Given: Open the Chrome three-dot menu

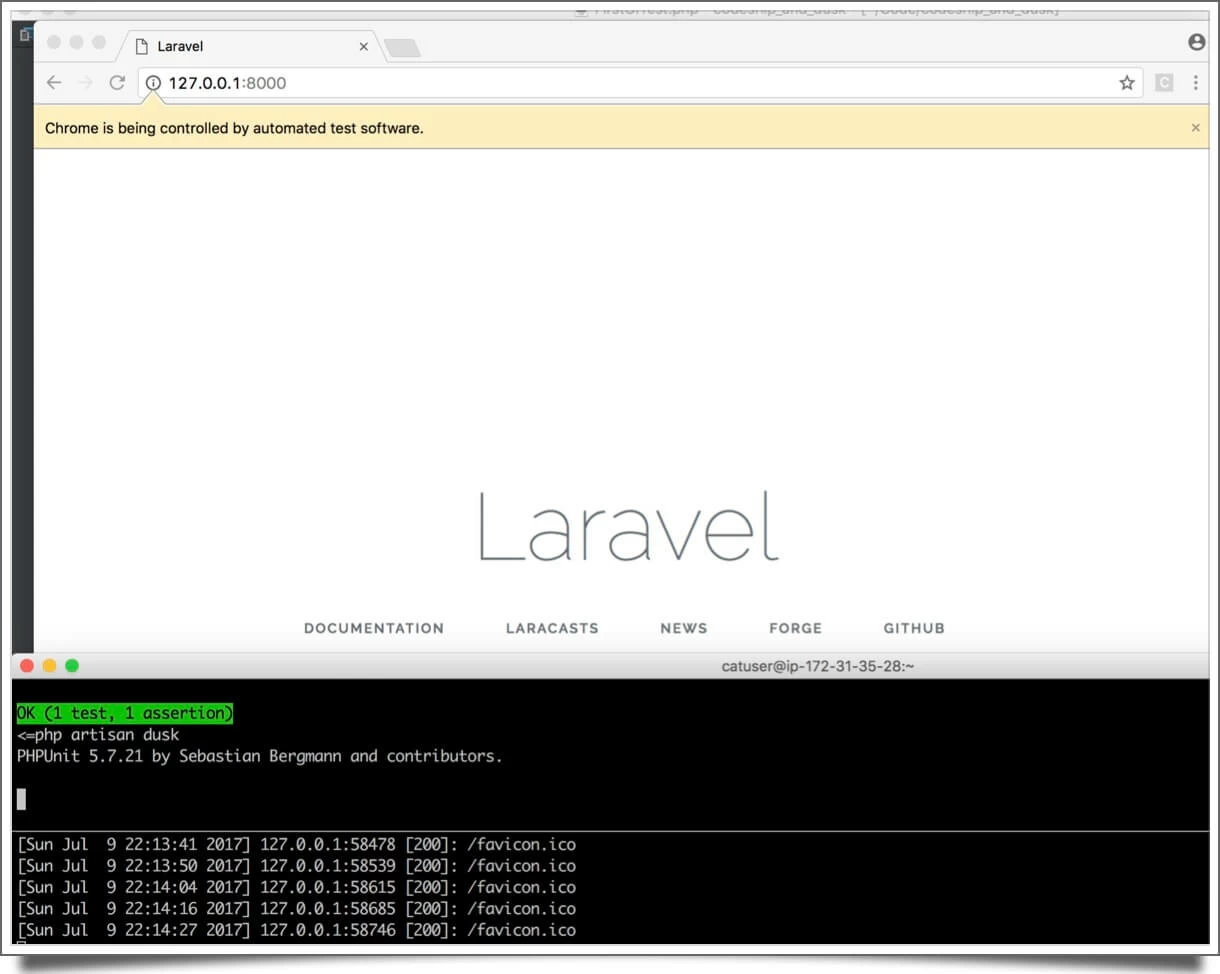Looking at the screenshot, I should point(1196,83).
